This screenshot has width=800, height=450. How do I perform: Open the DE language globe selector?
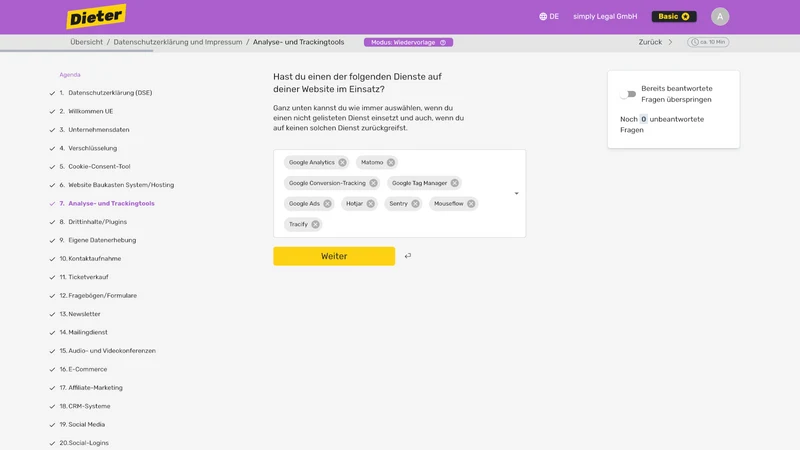[549, 16]
